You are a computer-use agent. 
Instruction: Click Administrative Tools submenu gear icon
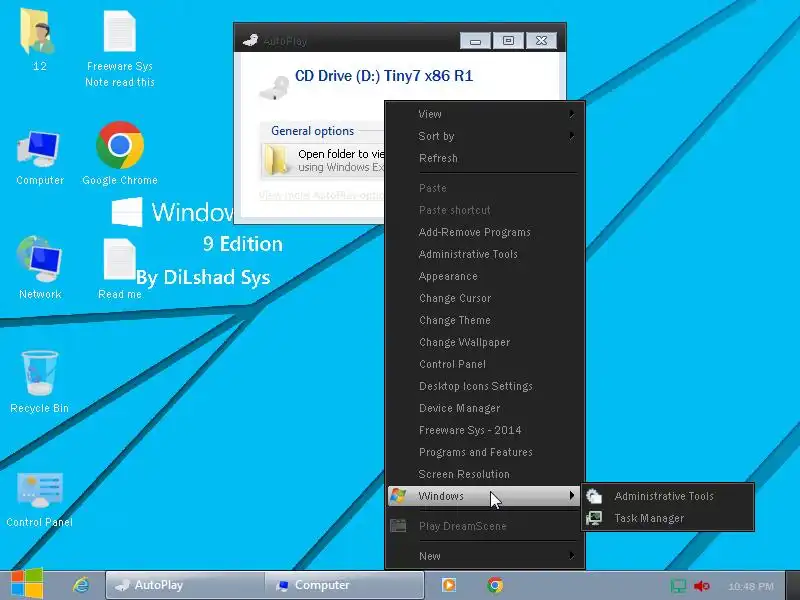(x=594, y=495)
